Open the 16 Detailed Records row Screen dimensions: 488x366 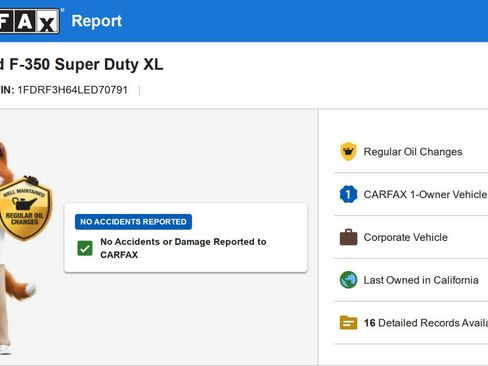click(411, 322)
